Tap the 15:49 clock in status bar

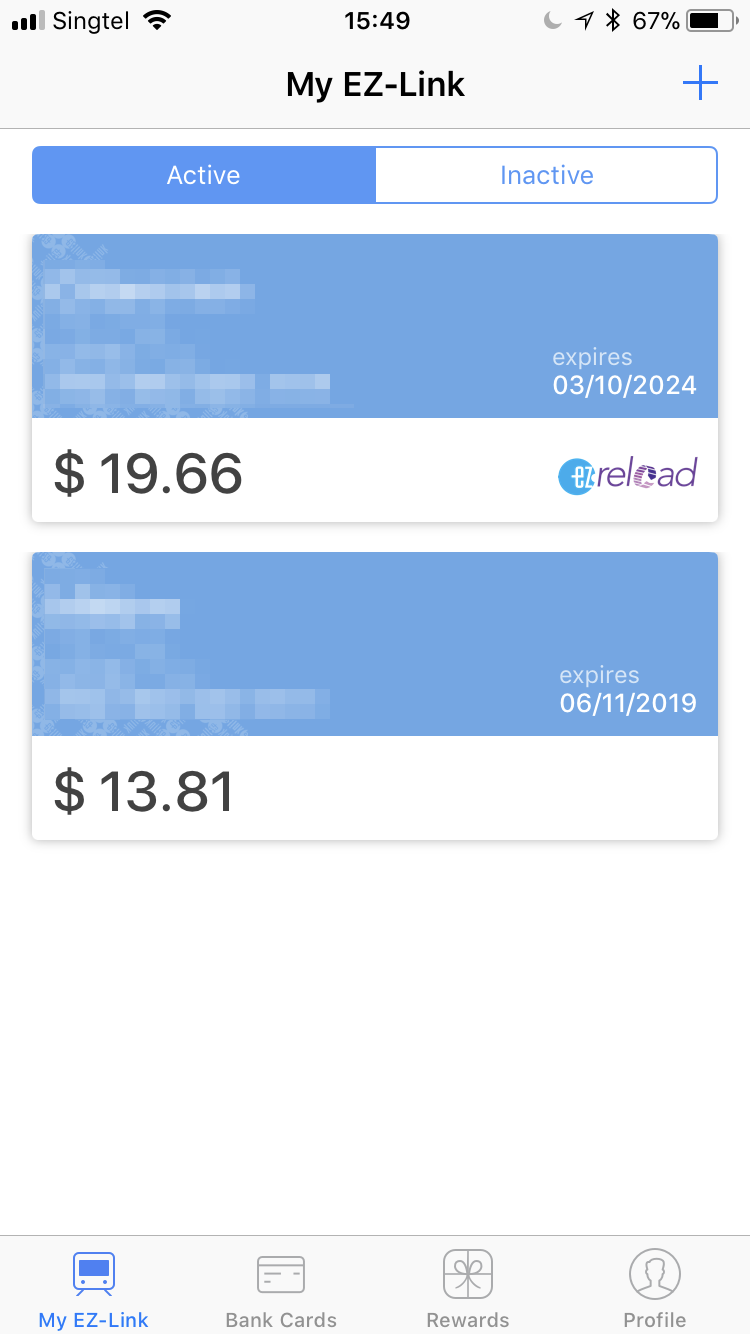point(376,20)
